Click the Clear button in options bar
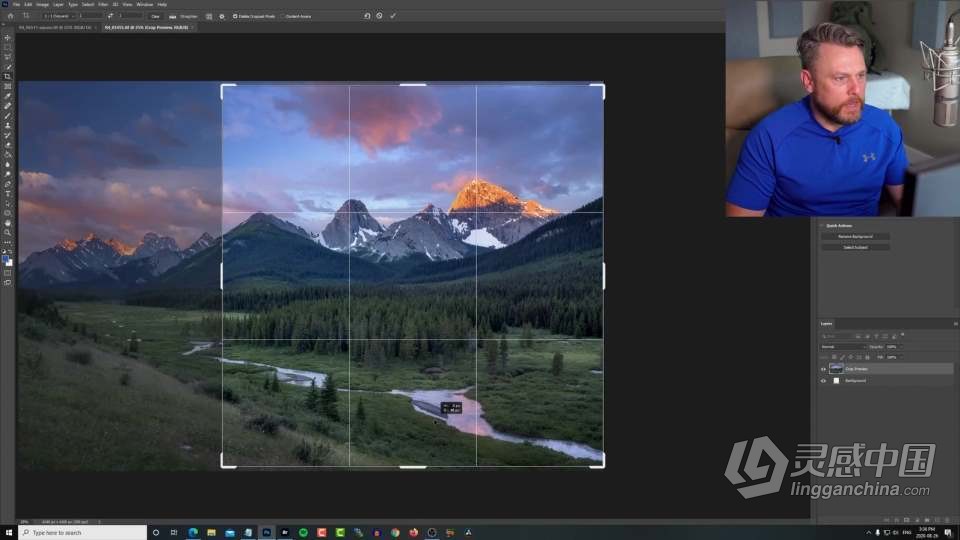 point(156,17)
